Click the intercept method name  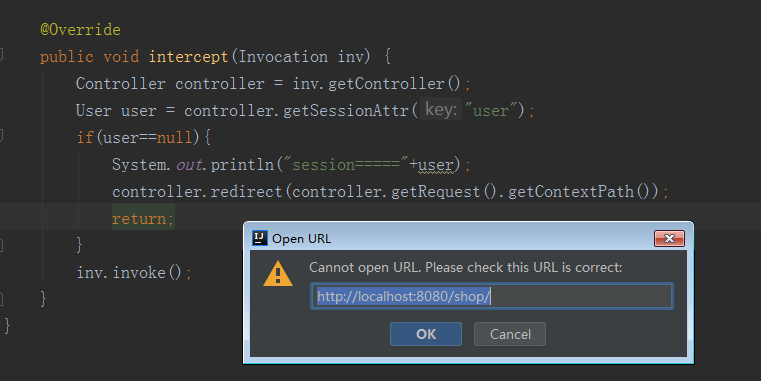click(188, 57)
